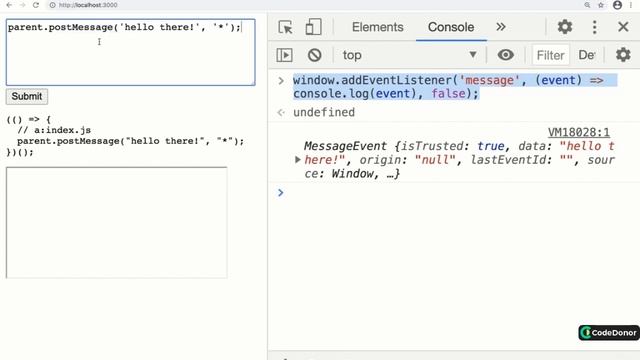640x360 pixels.
Task: Click the addEventListener command text
Action: tap(455, 87)
